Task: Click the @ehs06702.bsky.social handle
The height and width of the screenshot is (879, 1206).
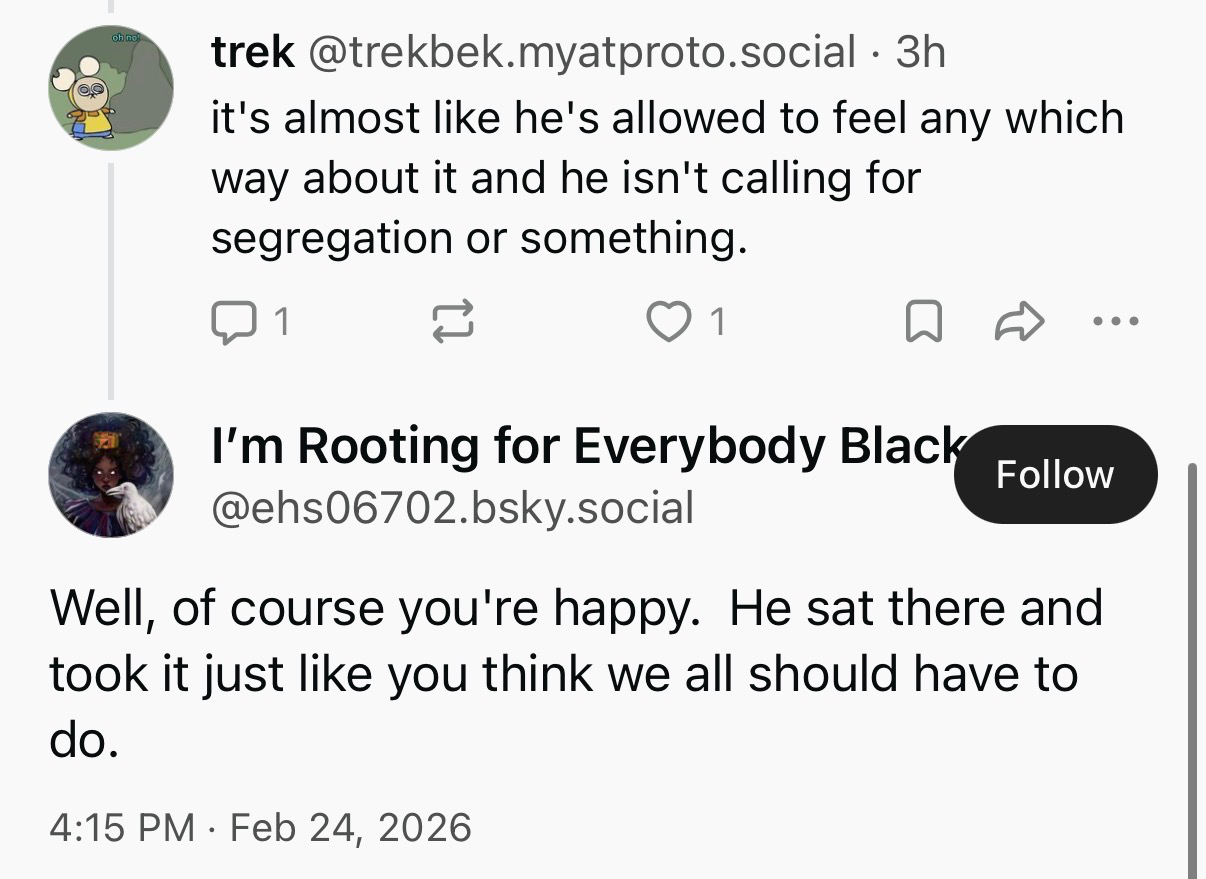Action: pos(452,507)
